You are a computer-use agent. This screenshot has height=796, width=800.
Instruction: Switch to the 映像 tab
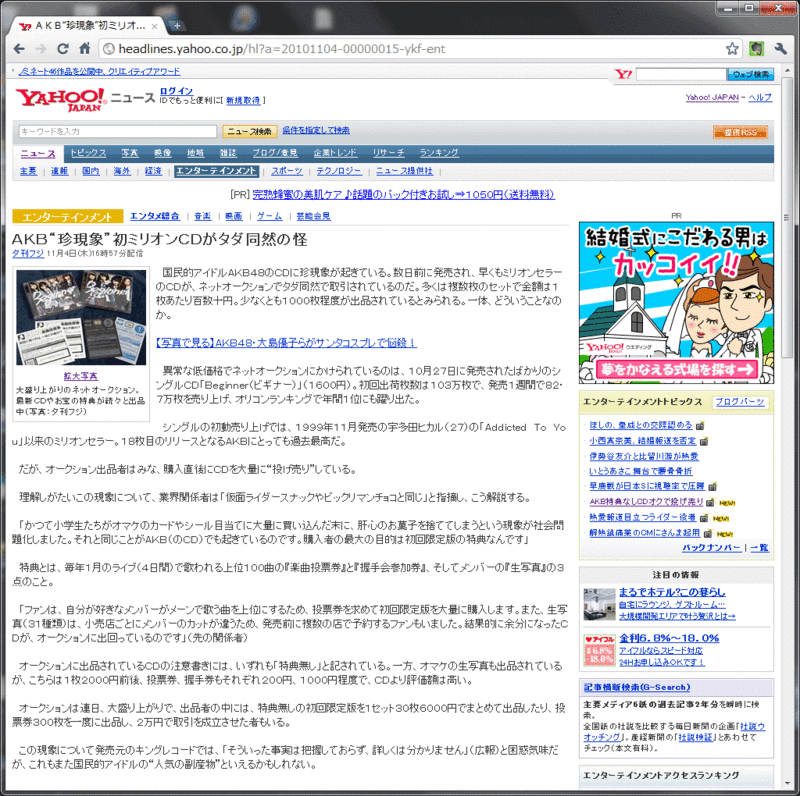(162, 153)
